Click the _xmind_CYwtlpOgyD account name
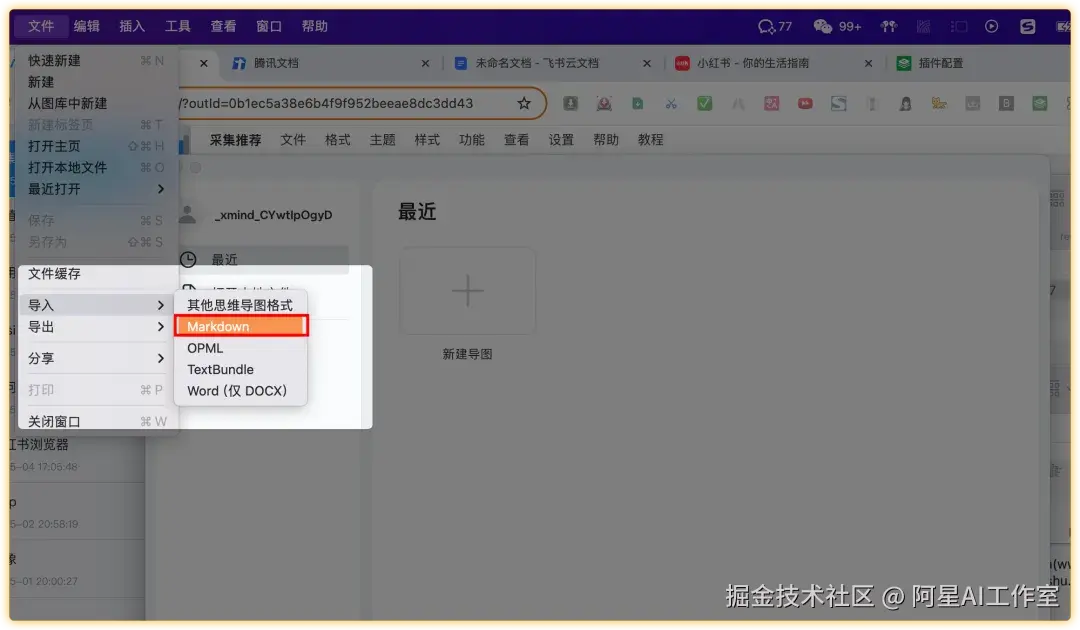Screen dimensions: 1080x630 pos(273,215)
